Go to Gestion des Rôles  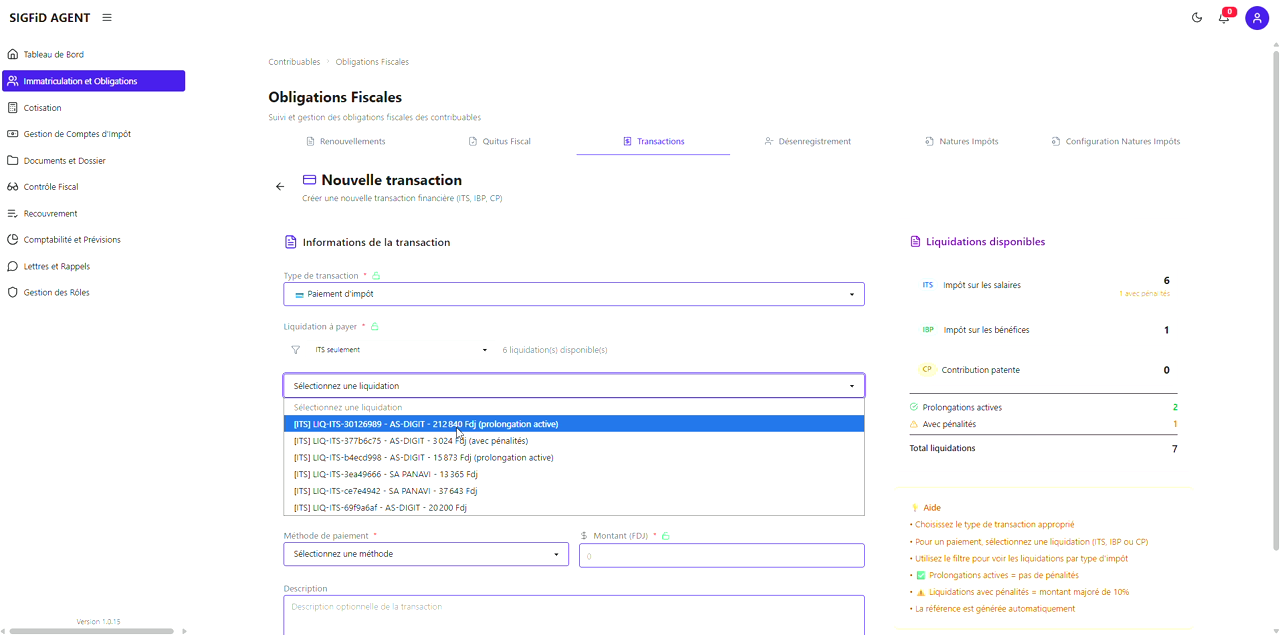(56, 293)
